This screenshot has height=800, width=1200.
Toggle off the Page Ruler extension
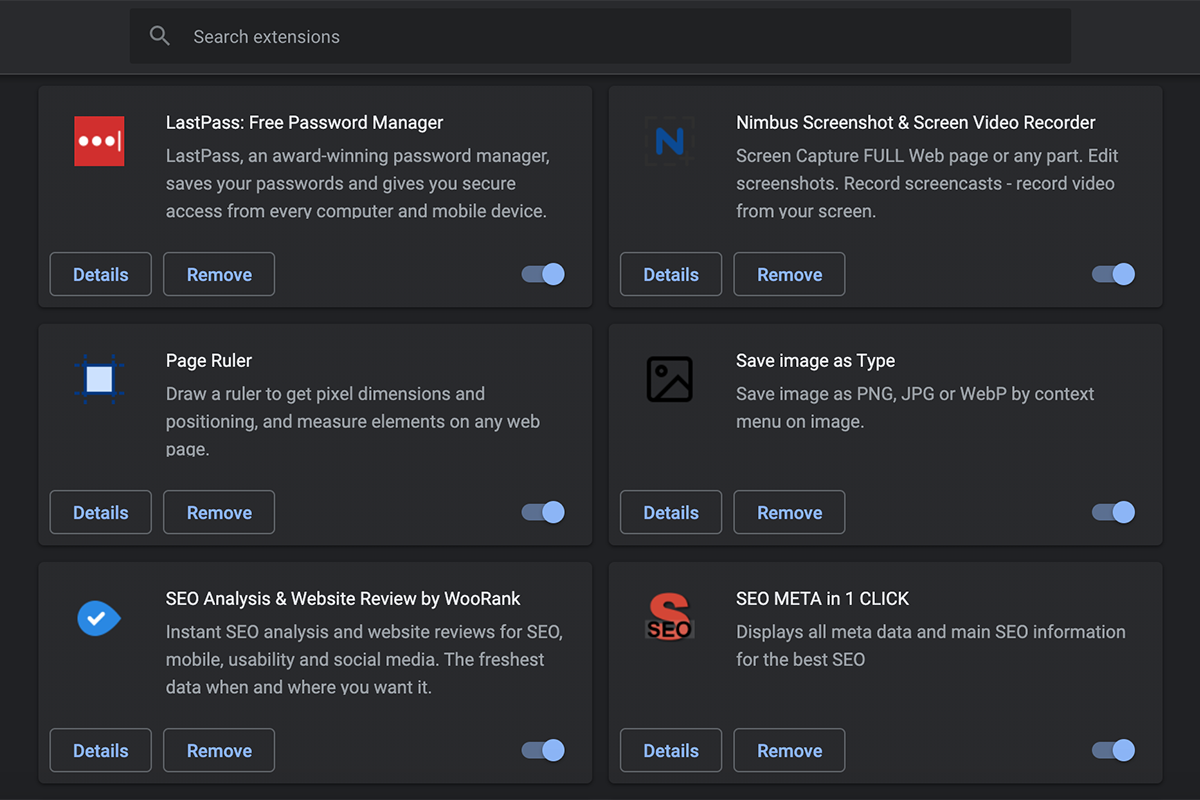click(x=544, y=512)
